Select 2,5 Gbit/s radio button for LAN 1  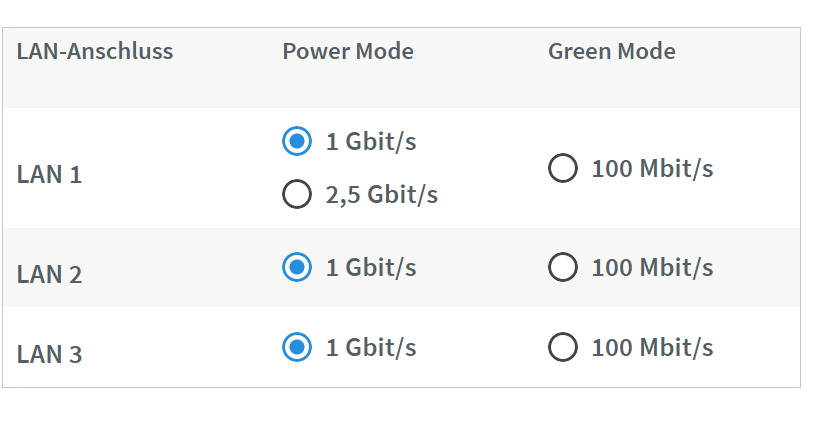click(296, 194)
